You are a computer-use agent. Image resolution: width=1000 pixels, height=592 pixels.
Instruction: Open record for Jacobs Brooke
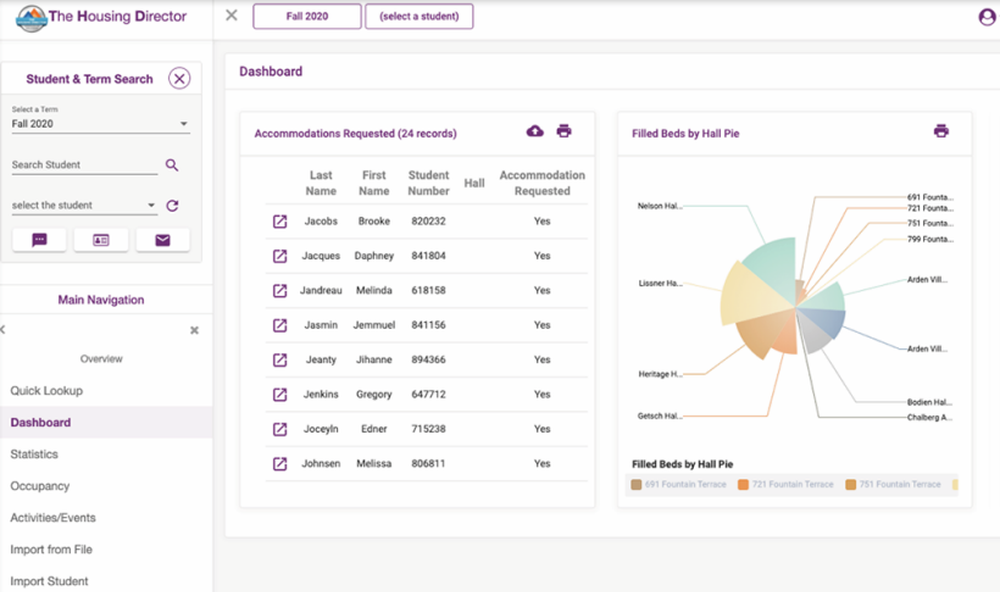coord(280,221)
